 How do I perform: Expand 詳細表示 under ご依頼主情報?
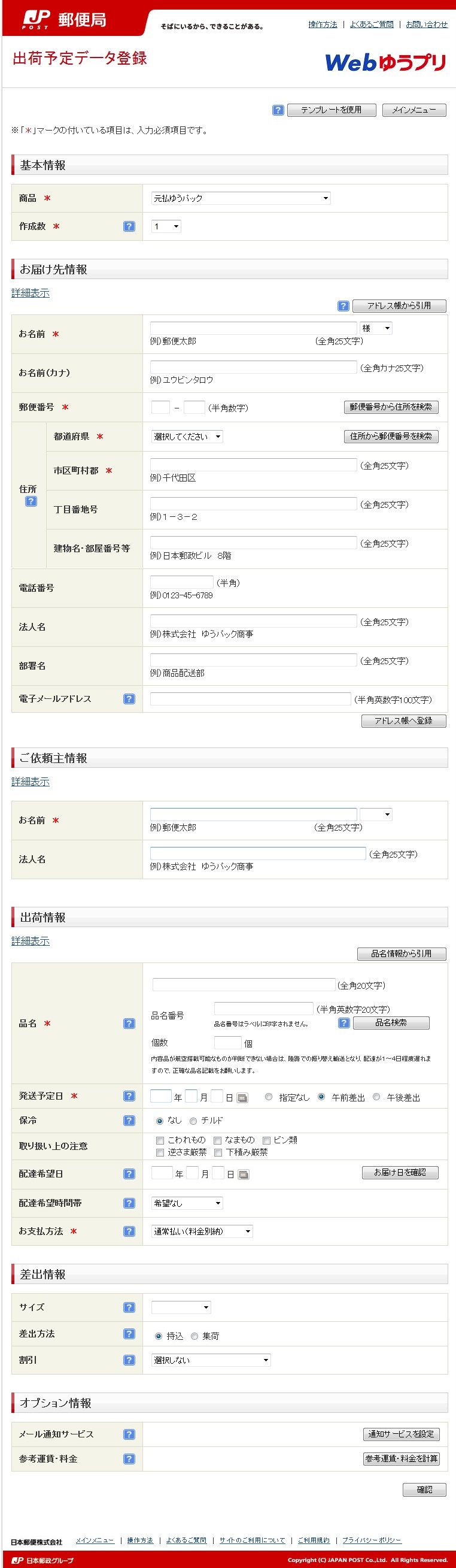tap(31, 782)
